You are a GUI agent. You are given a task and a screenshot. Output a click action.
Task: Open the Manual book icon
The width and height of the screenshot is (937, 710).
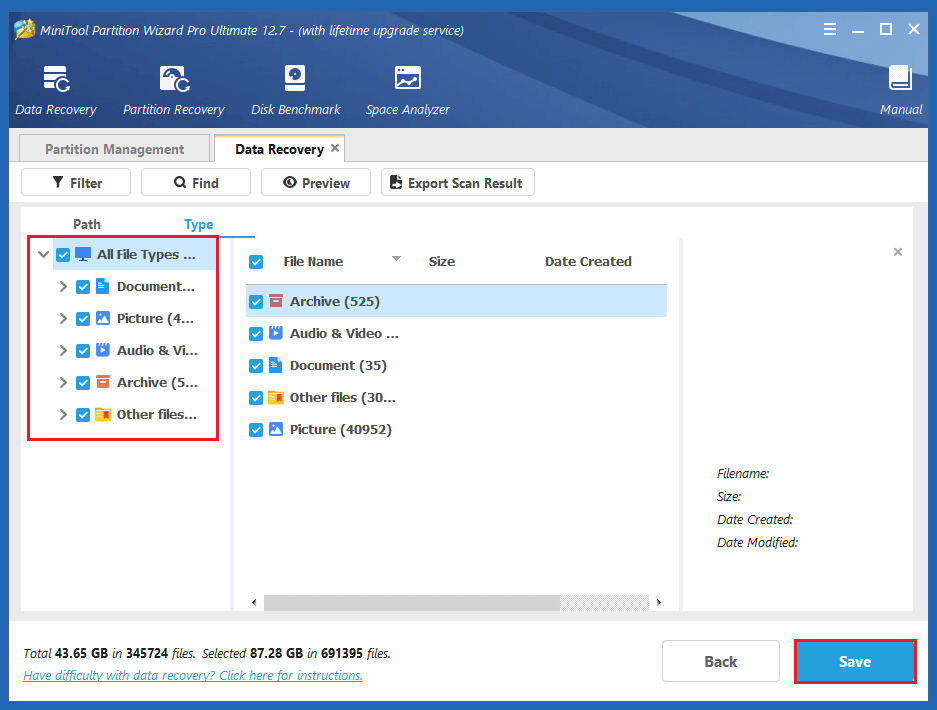pyautogui.click(x=900, y=78)
